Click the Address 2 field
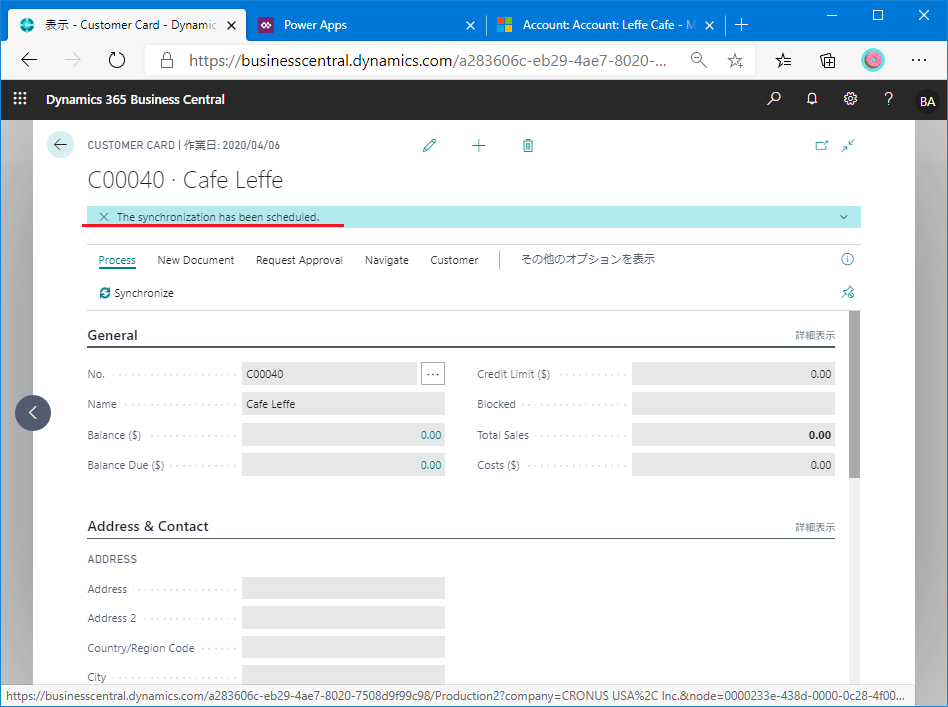This screenshot has height=707, width=948. pos(343,617)
